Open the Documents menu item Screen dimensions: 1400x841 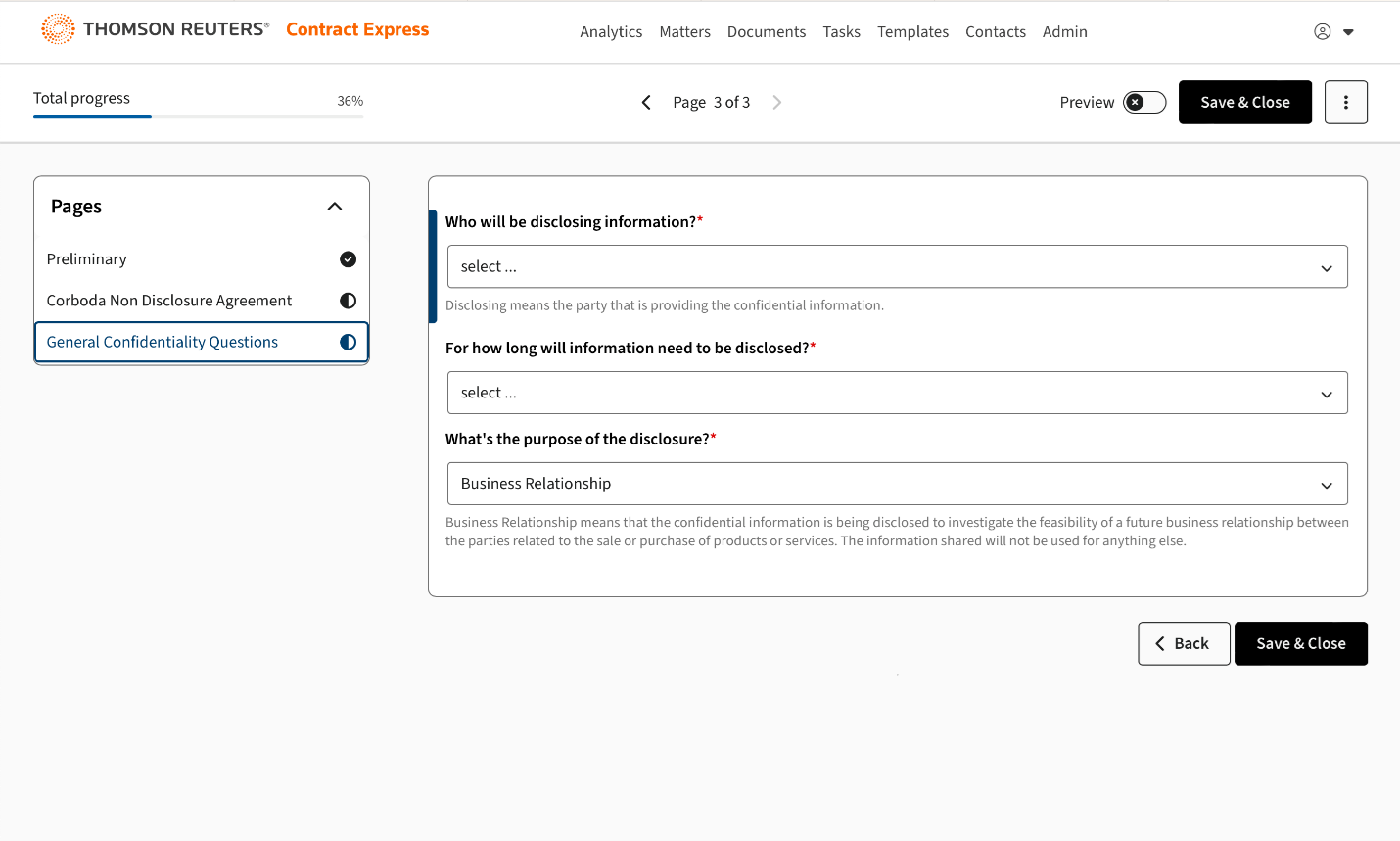point(766,31)
